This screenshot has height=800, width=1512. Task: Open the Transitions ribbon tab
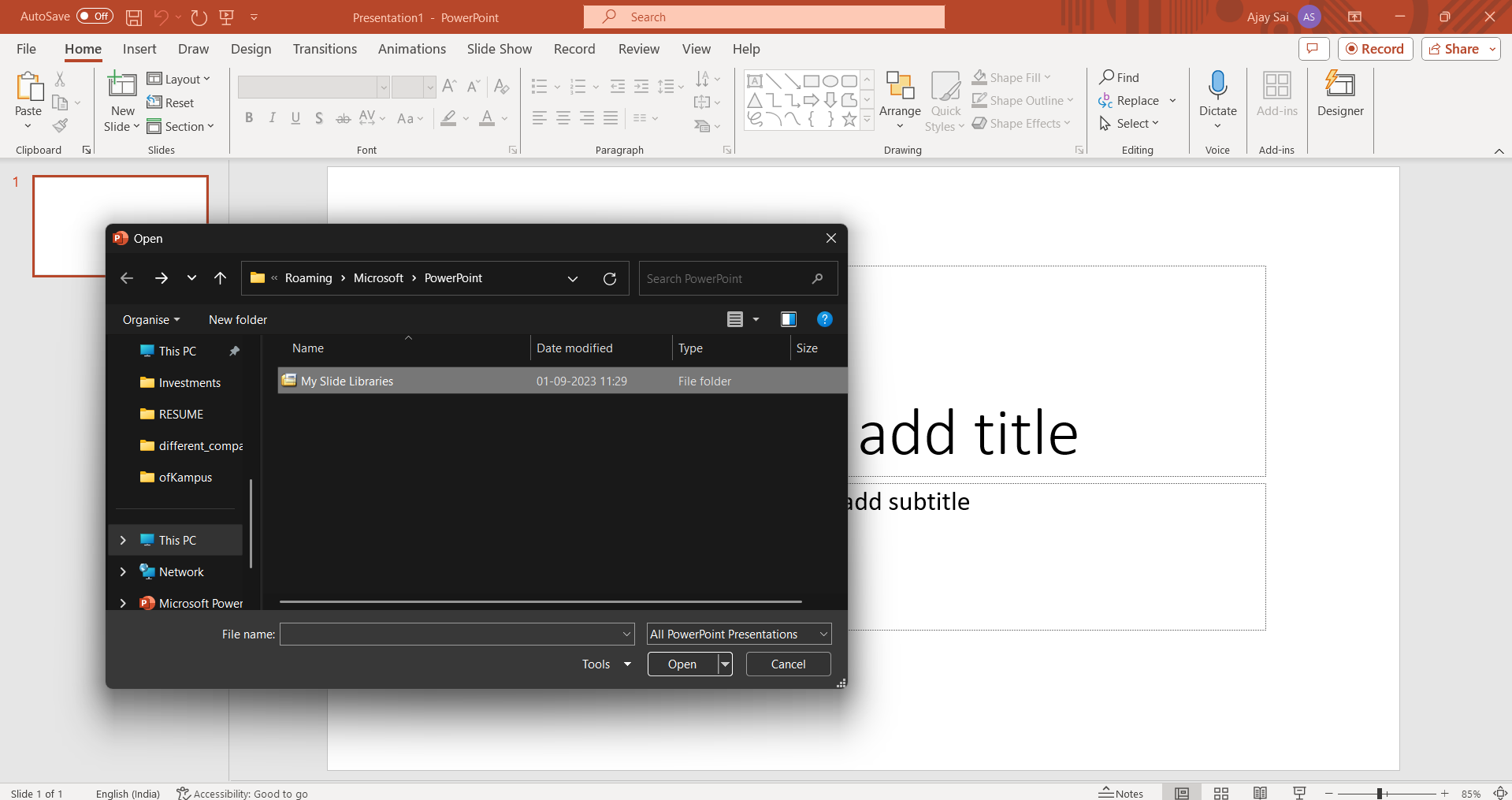pyautogui.click(x=325, y=49)
